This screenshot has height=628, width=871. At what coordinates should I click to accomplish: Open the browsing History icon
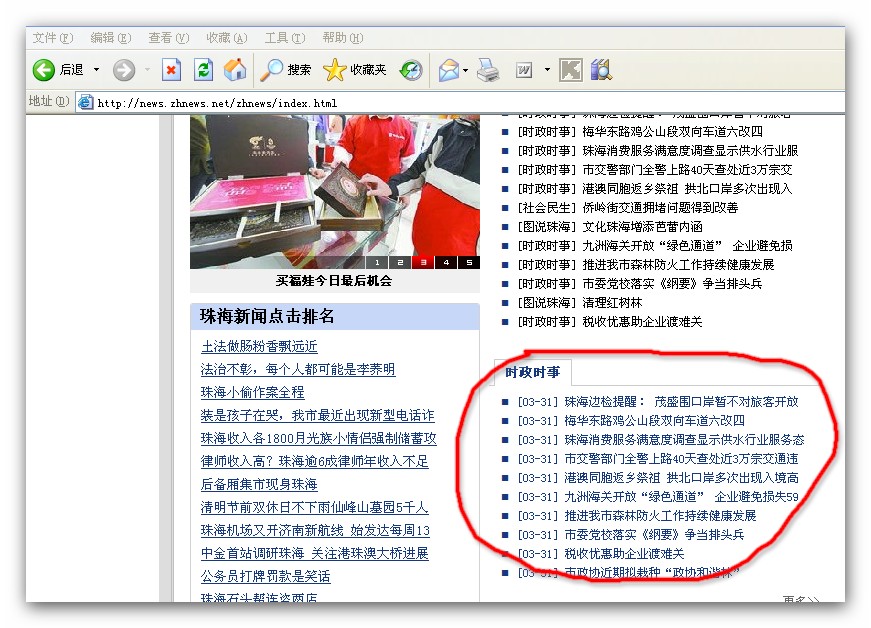click(x=411, y=70)
